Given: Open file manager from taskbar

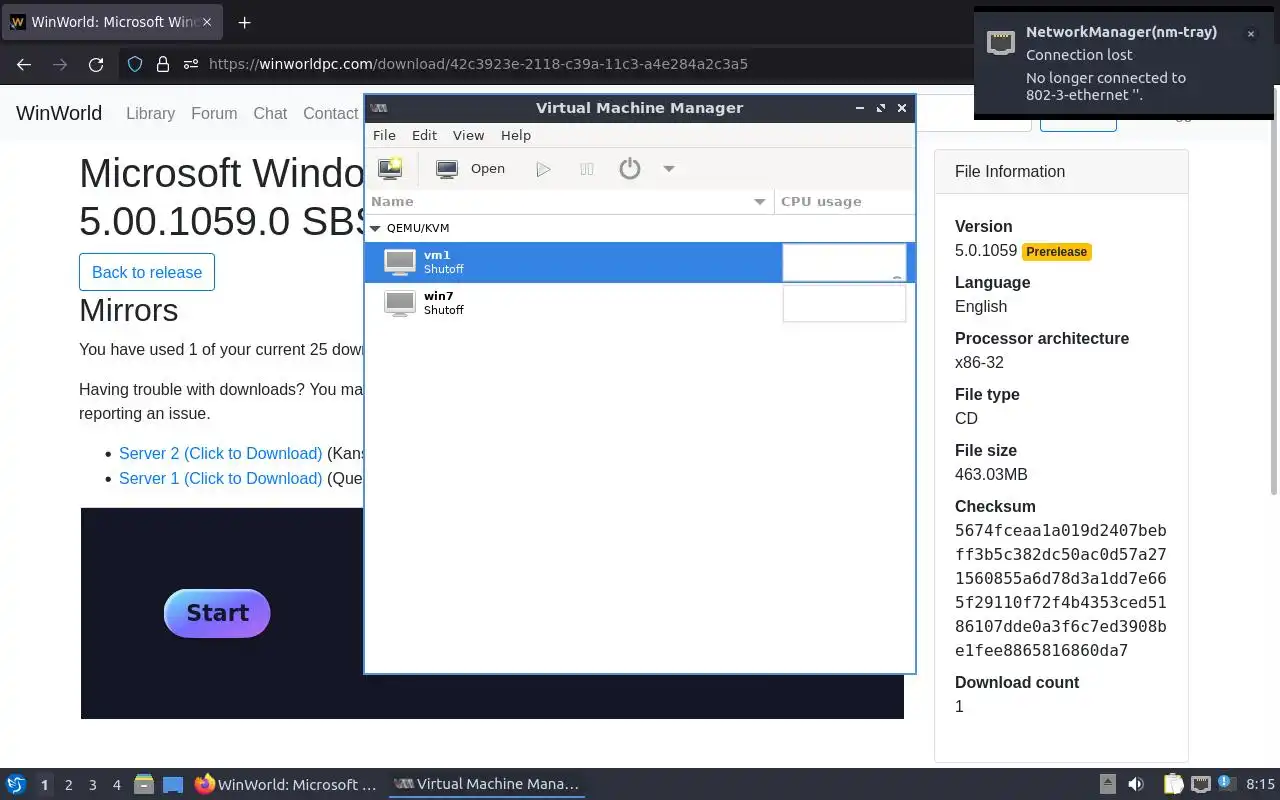Looking at the screenshot, I should 144,785.
